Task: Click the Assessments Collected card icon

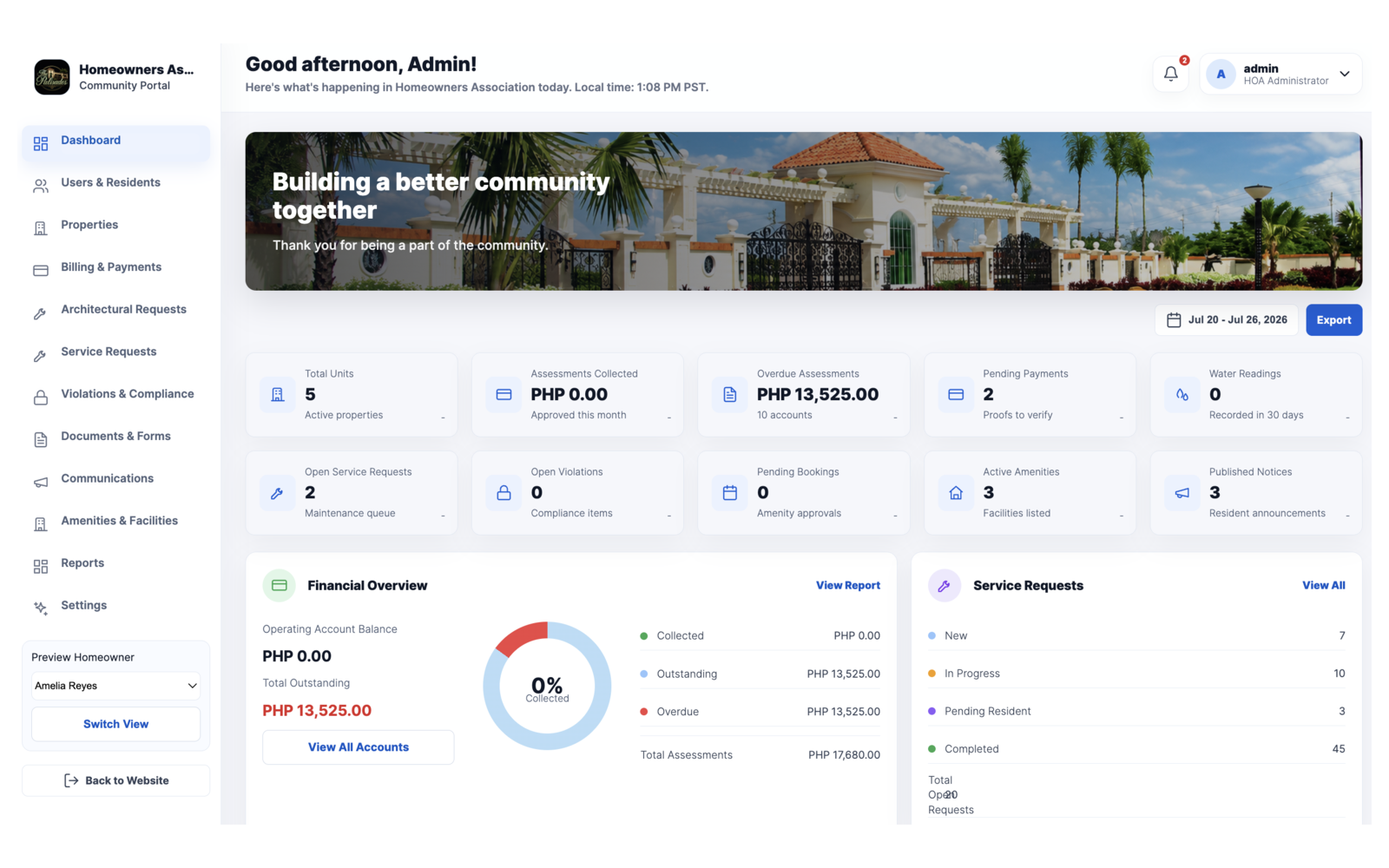Action: pyautogui.click(x=504, y=395)
